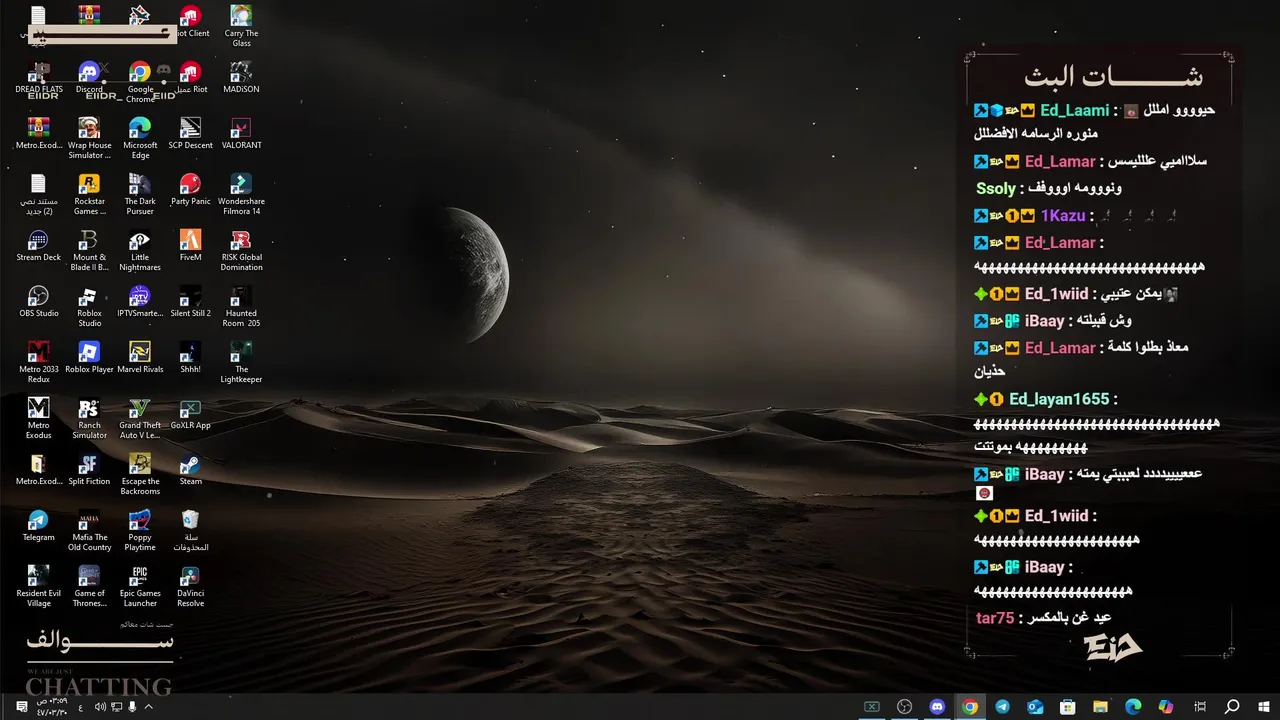Viewport: 1280px width, 720px height.
Task: Open the سلة المحذوفات recycle bin icon
Action: pos(190,531)
